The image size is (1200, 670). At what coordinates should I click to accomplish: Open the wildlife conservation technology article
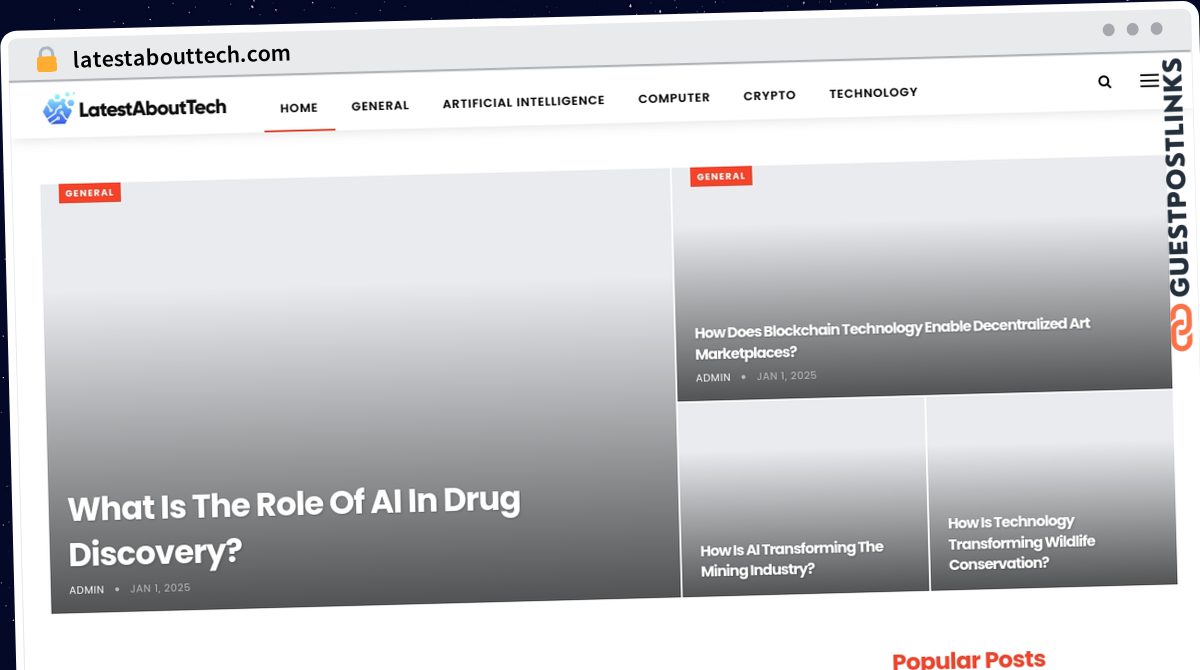pos(1021,543)
